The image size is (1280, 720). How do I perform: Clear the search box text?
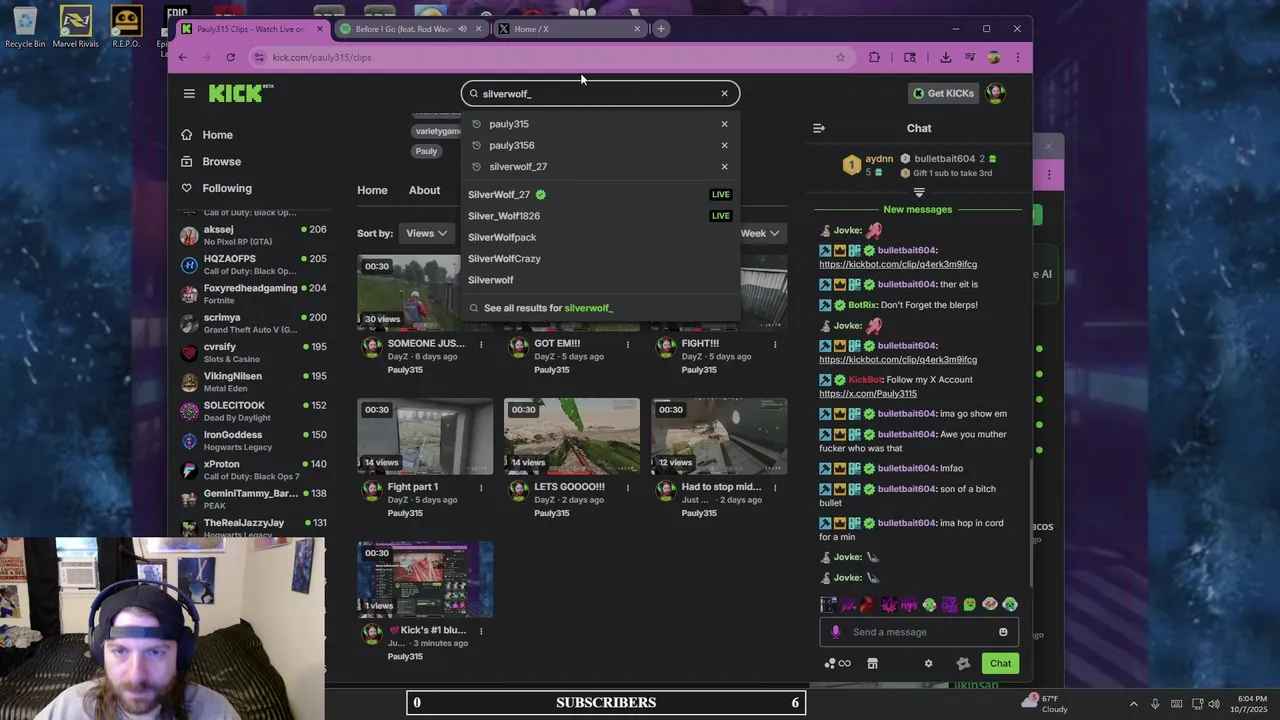click(x=724, y=93)
